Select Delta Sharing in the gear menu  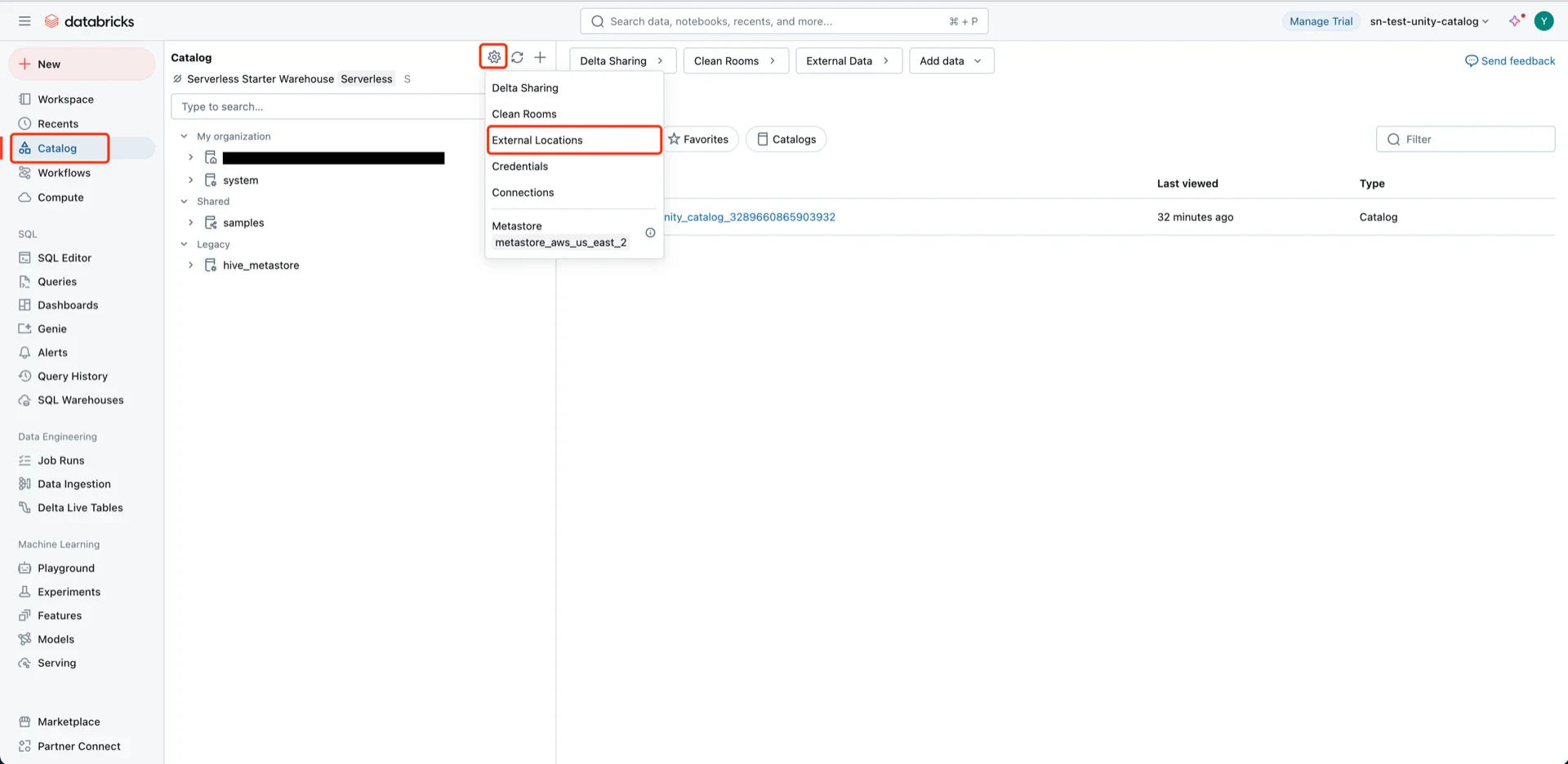[574, 88]
